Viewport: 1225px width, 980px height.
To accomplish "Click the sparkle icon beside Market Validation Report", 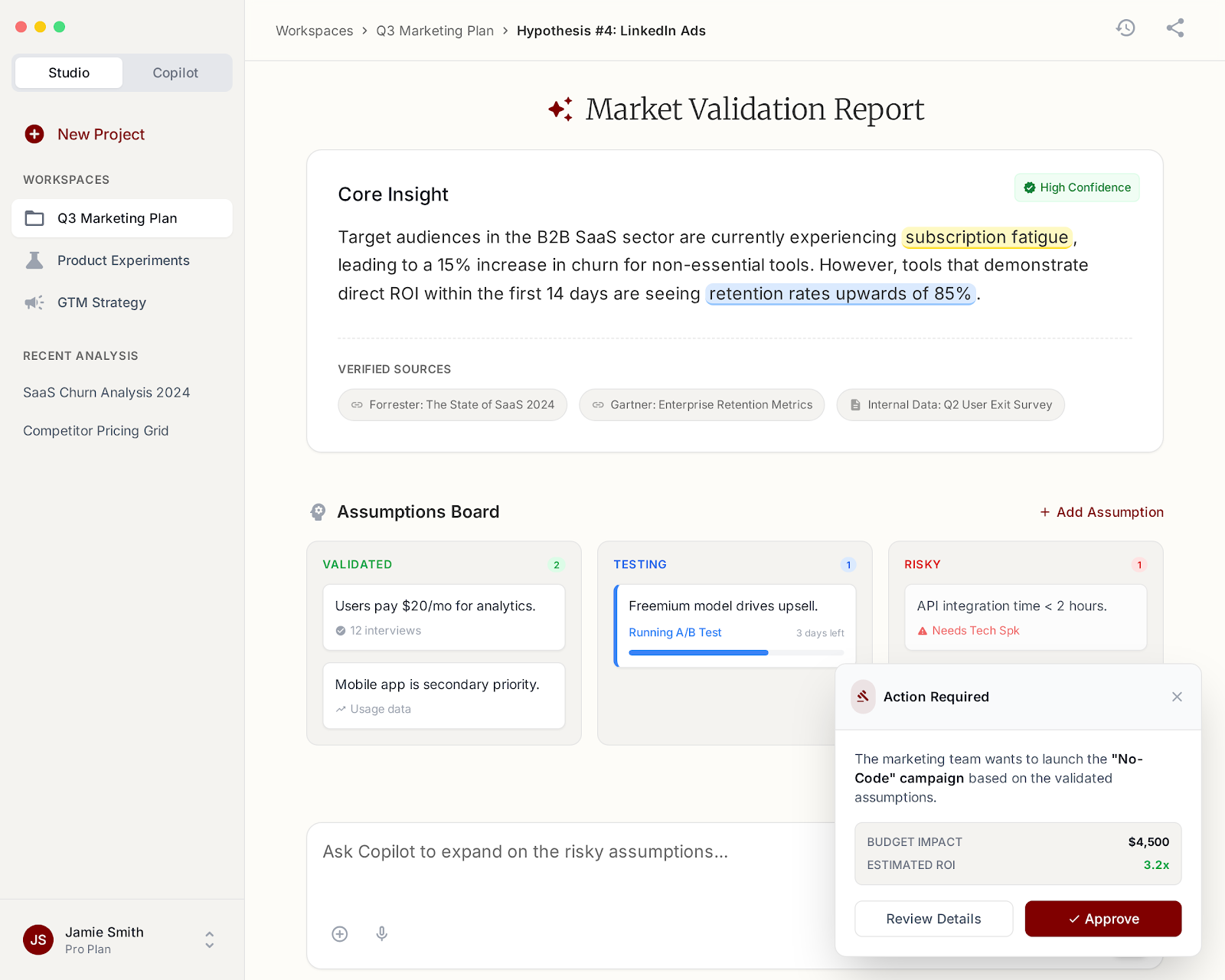I will 558,109.
